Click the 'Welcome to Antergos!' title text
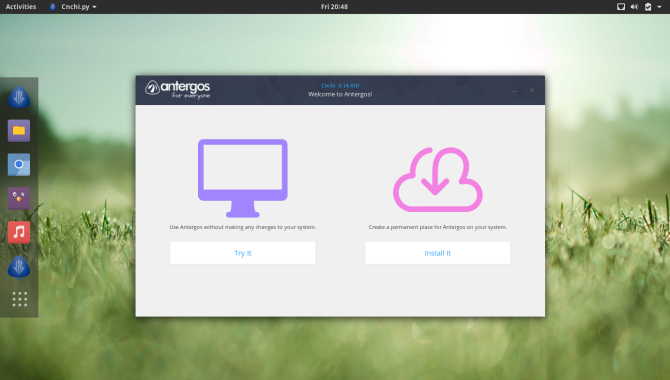The height and width of the screenshot is (380, 670). coord(340,94)
